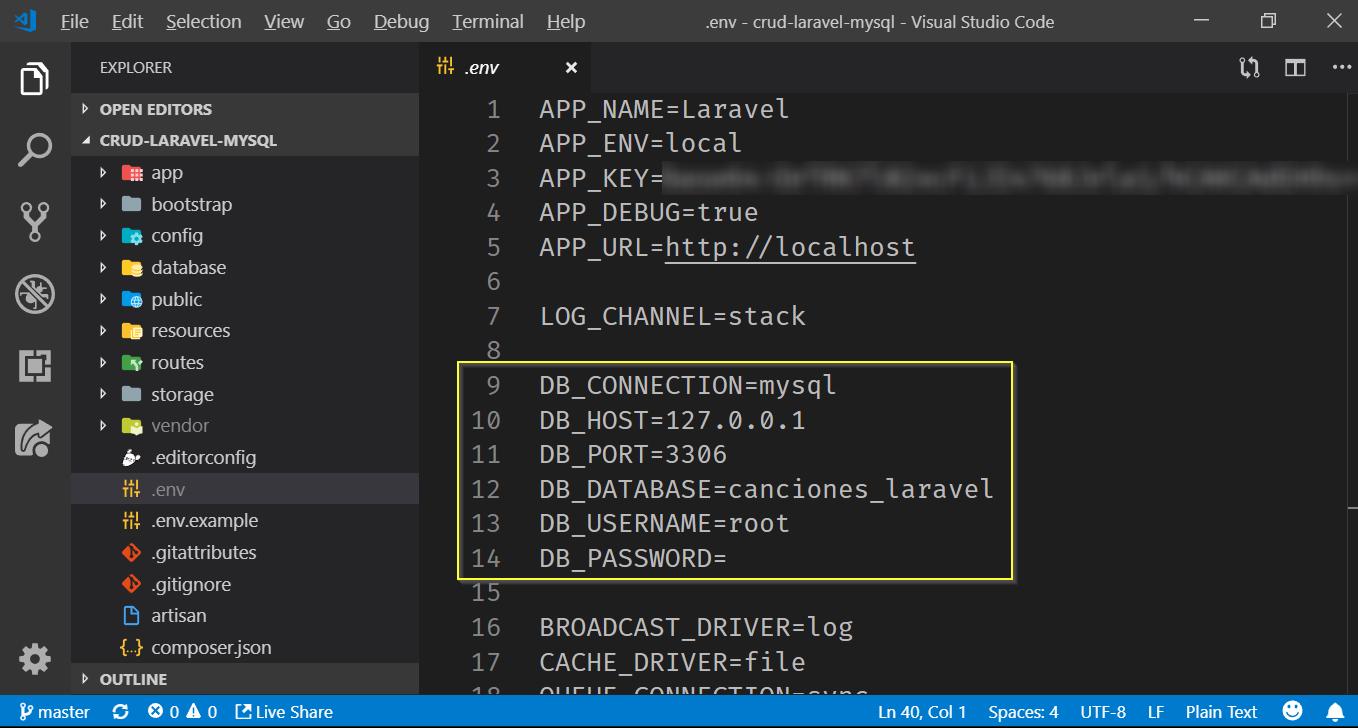Expand the storage folder arrow
1358x728 pixels.
coord(103,394)
